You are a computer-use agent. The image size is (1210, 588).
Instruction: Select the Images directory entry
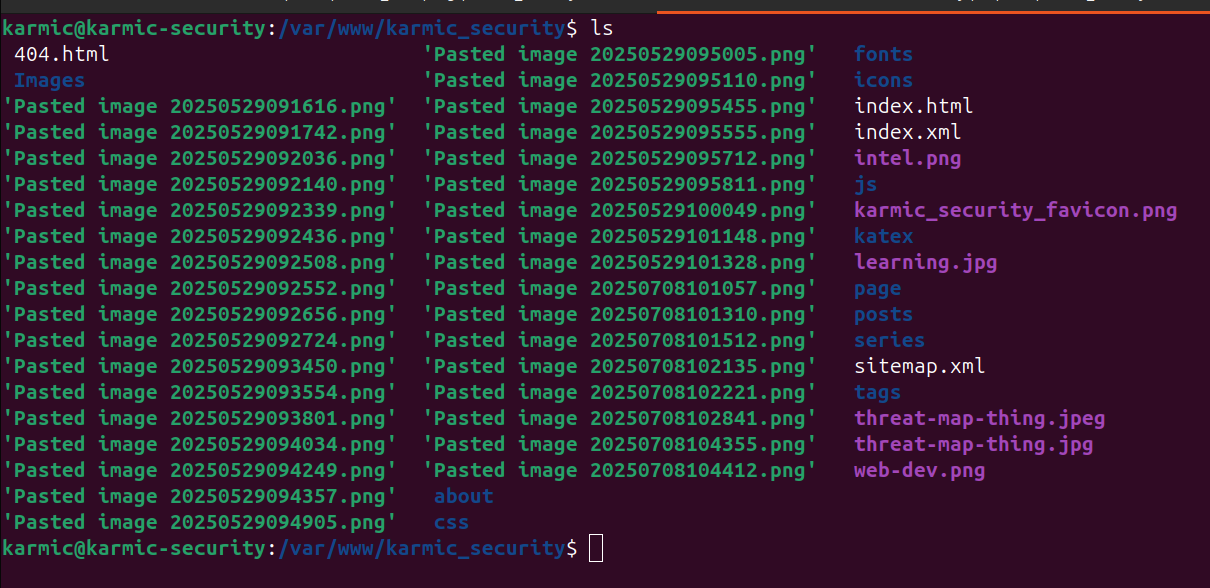coord(49,80)
